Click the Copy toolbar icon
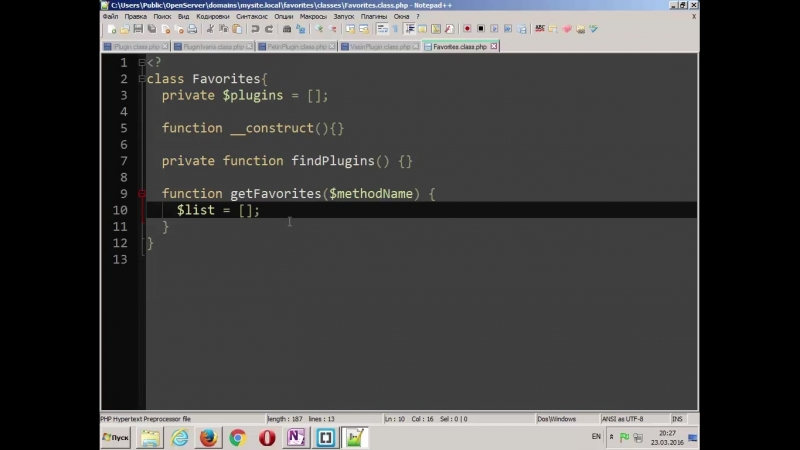This screenshot has height=450, width=800. tap(223, 29)
